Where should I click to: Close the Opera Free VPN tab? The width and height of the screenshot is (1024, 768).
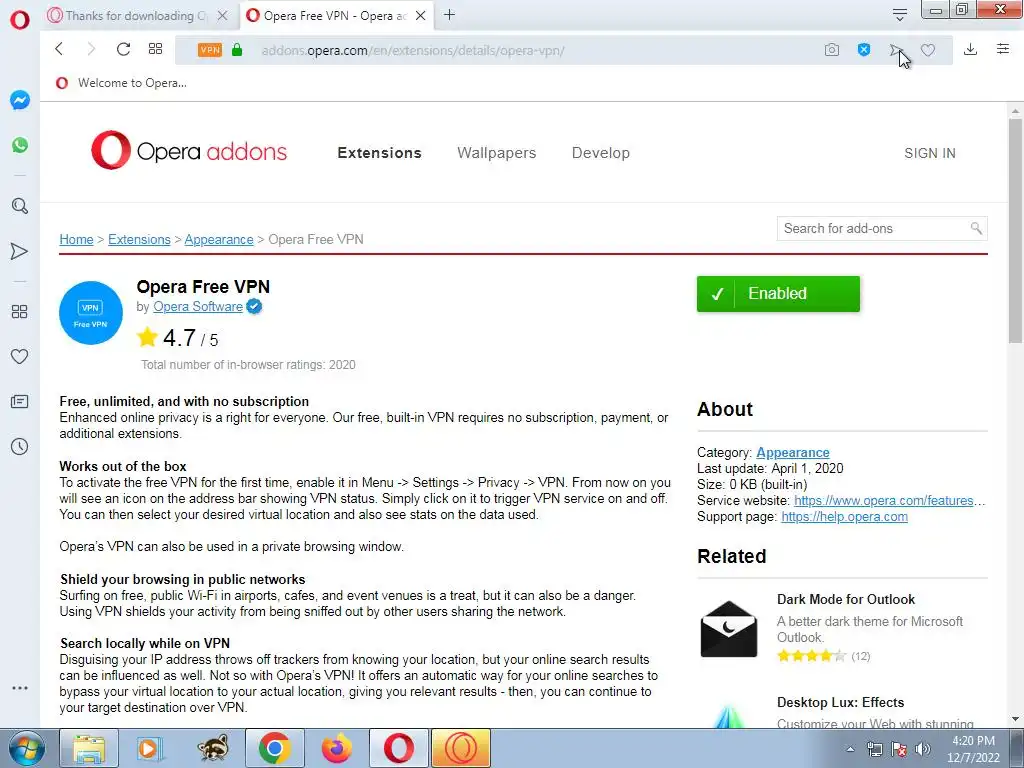(x=421, y=16)
